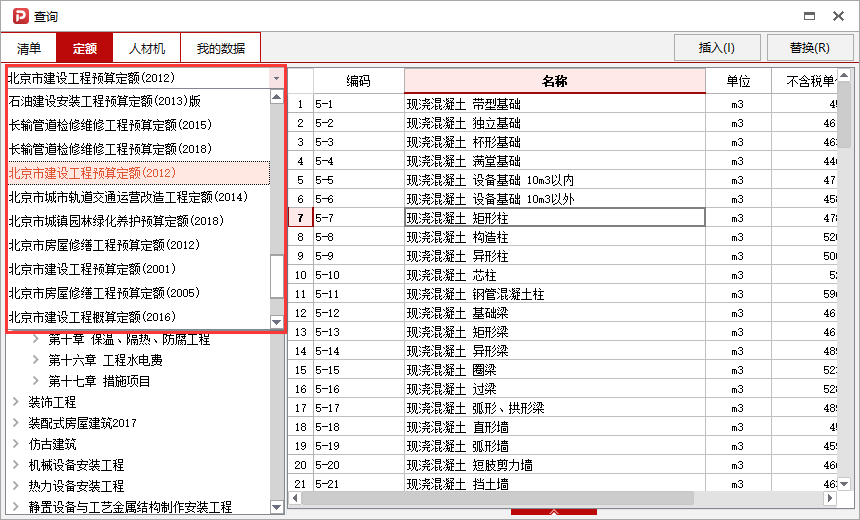860x520 pixels.
Task: Click dropdown list scroll down arrow
Action: [277, 322]
